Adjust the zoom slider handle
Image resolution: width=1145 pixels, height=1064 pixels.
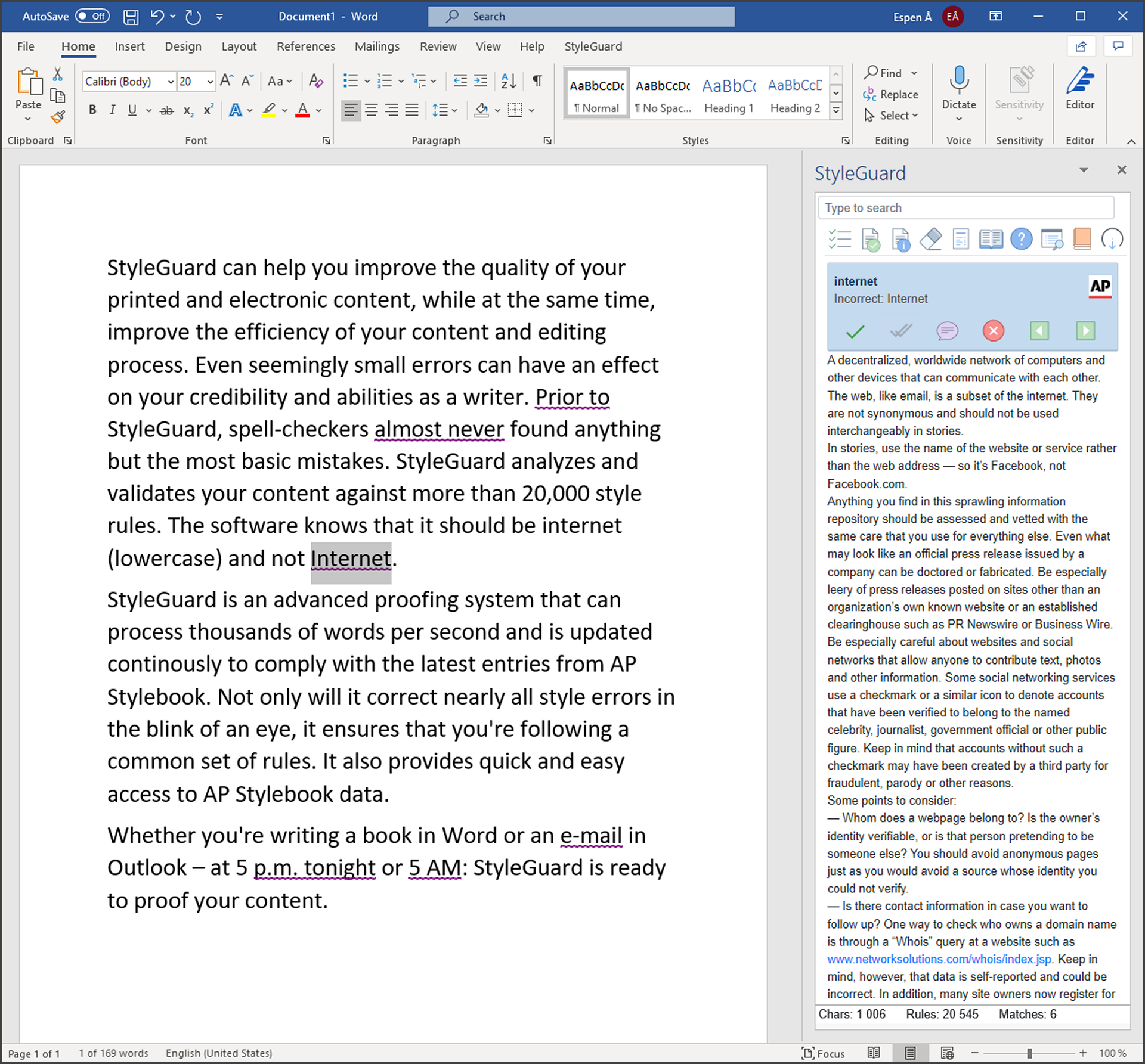point(1029,1053)
